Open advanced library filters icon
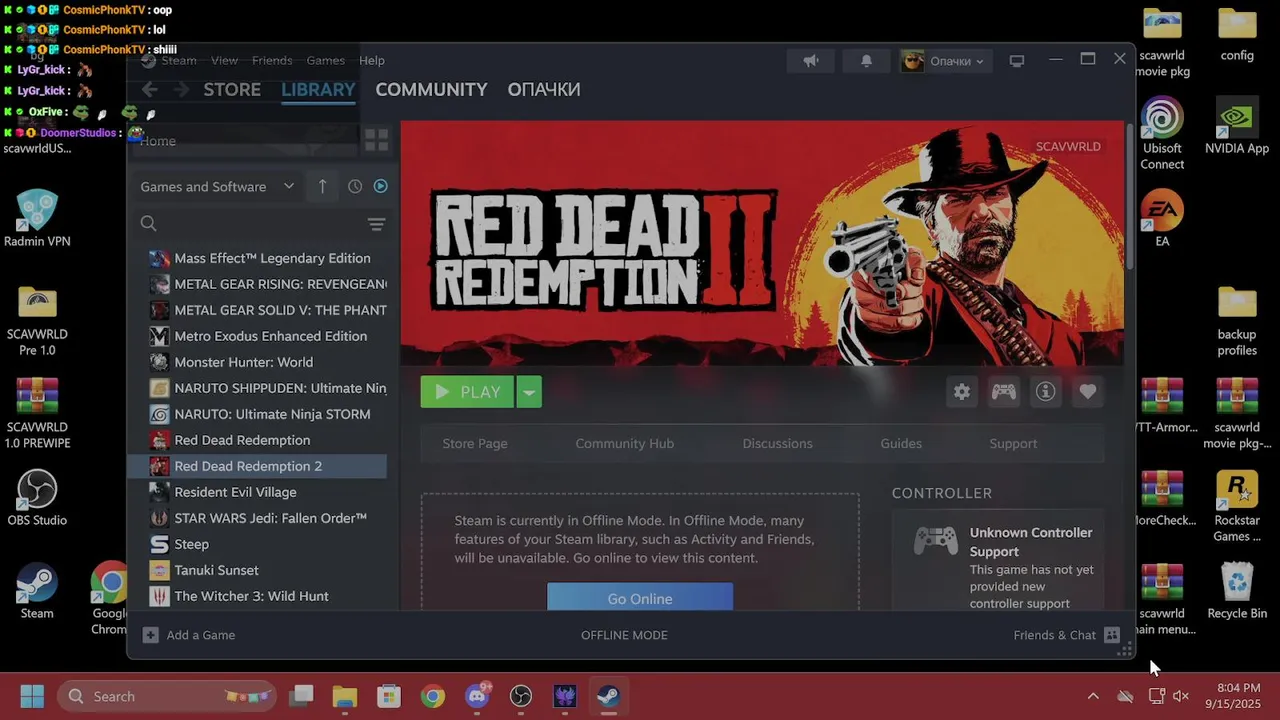The height and width of the screenshot is (720, 1280). tap(376, 224)
